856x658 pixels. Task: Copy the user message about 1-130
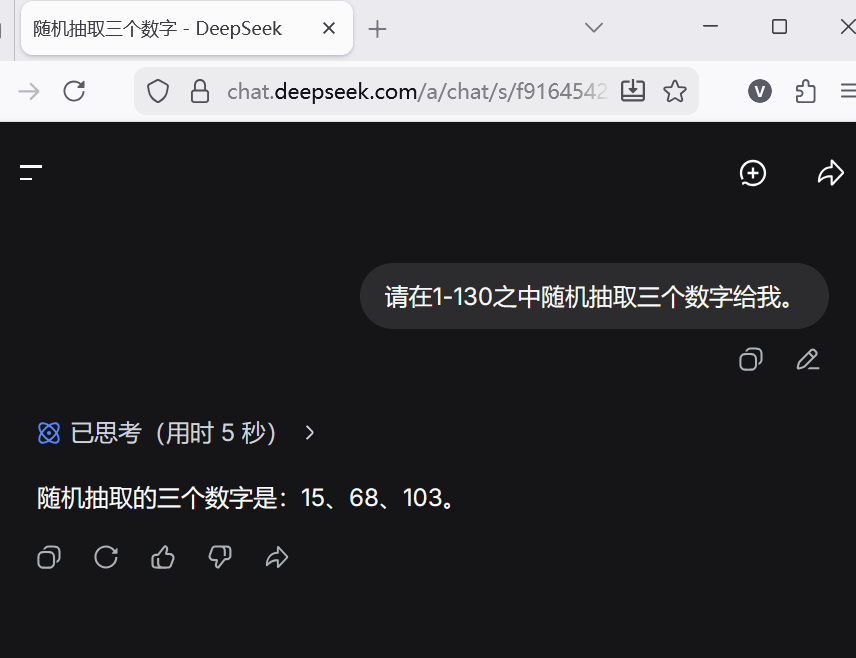pyautogui.click(x=751, y=359)
